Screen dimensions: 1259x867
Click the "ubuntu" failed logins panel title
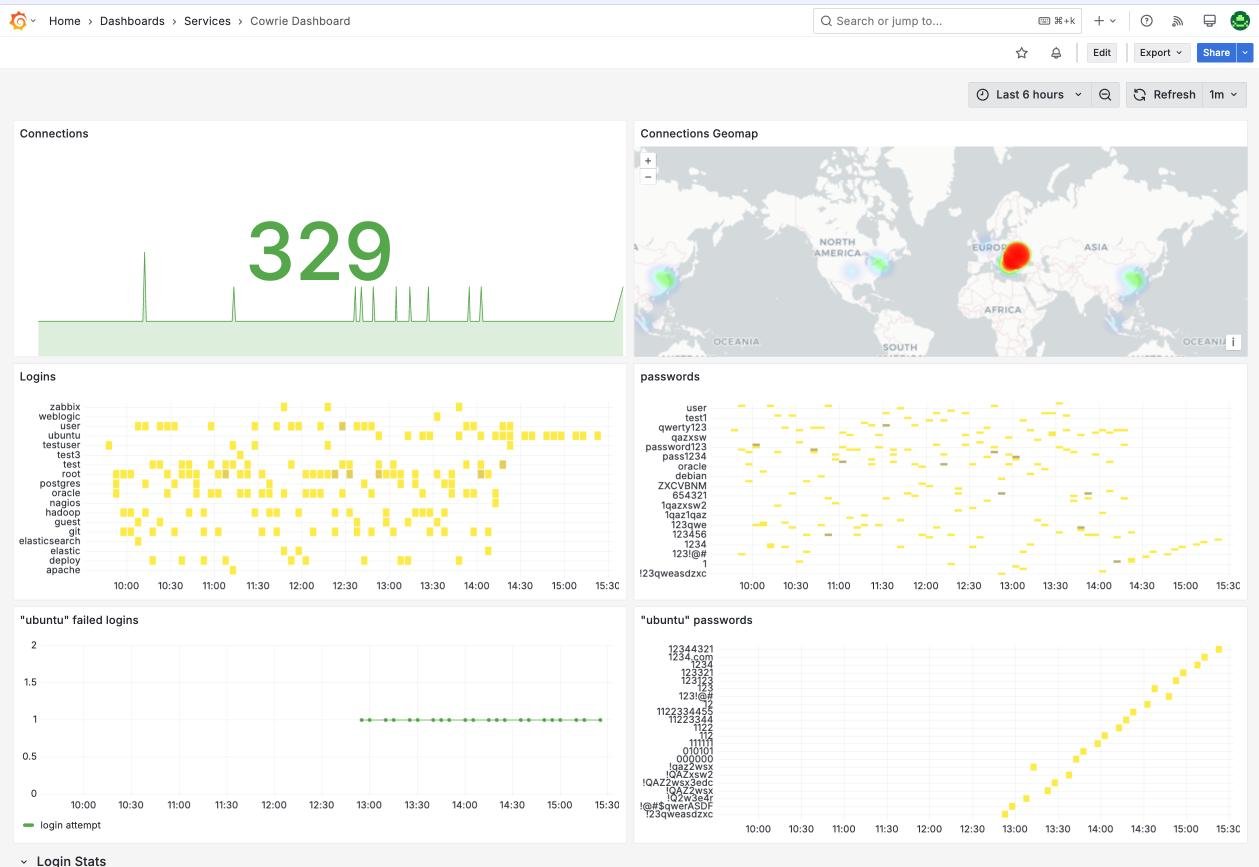pyautogui.click(x=79, y=620)
